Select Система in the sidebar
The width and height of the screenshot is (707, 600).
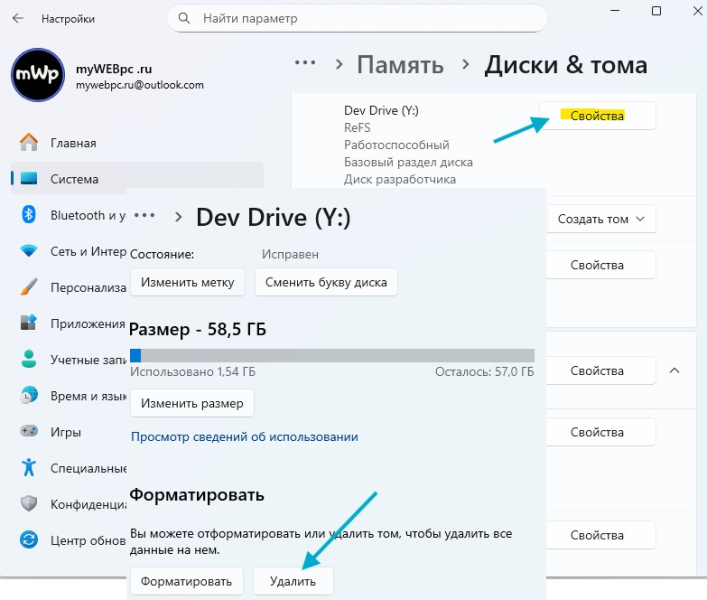(137, 179)
